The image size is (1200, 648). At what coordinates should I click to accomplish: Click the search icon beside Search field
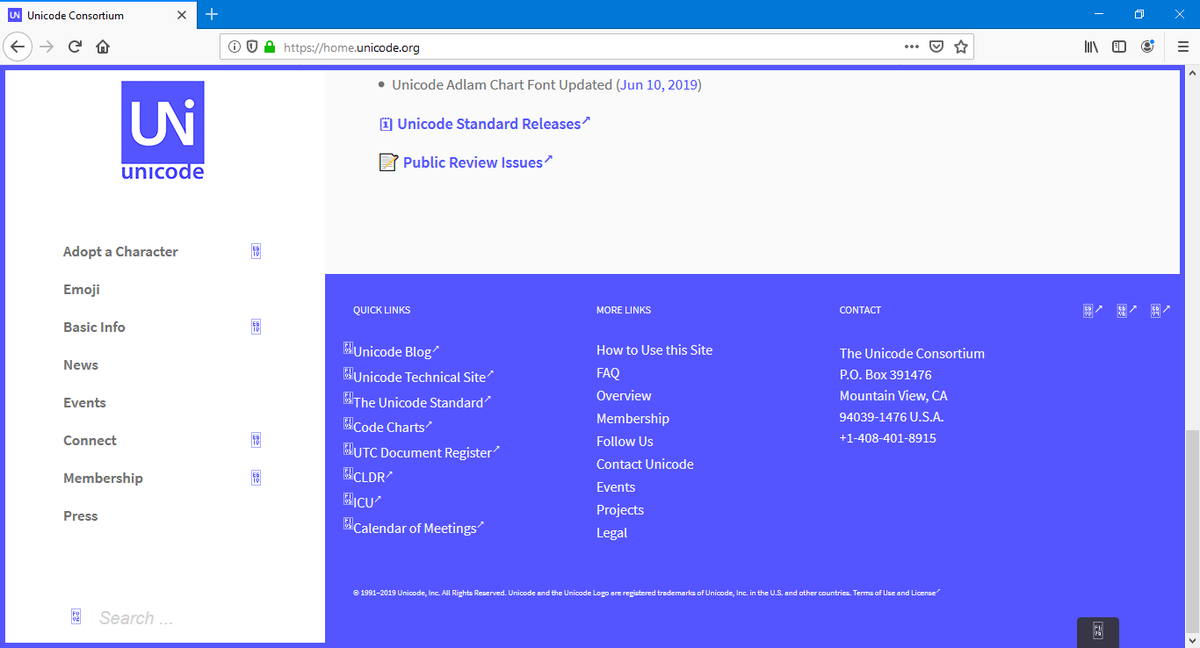75,617
